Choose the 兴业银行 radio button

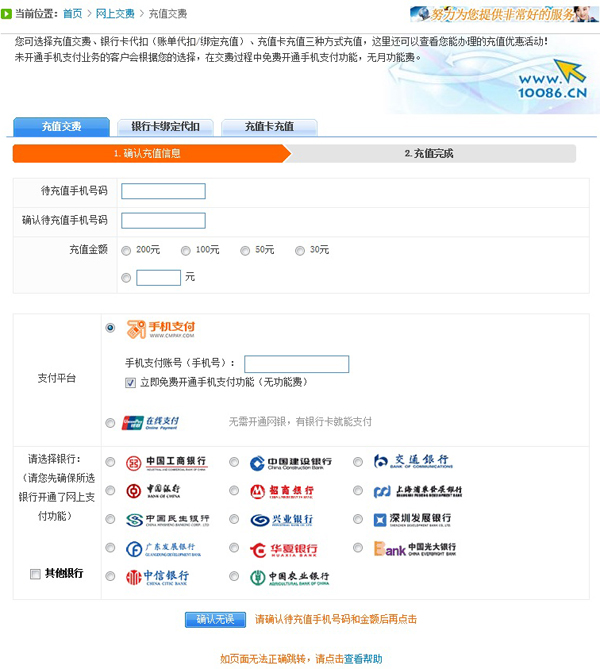(234, 519)
